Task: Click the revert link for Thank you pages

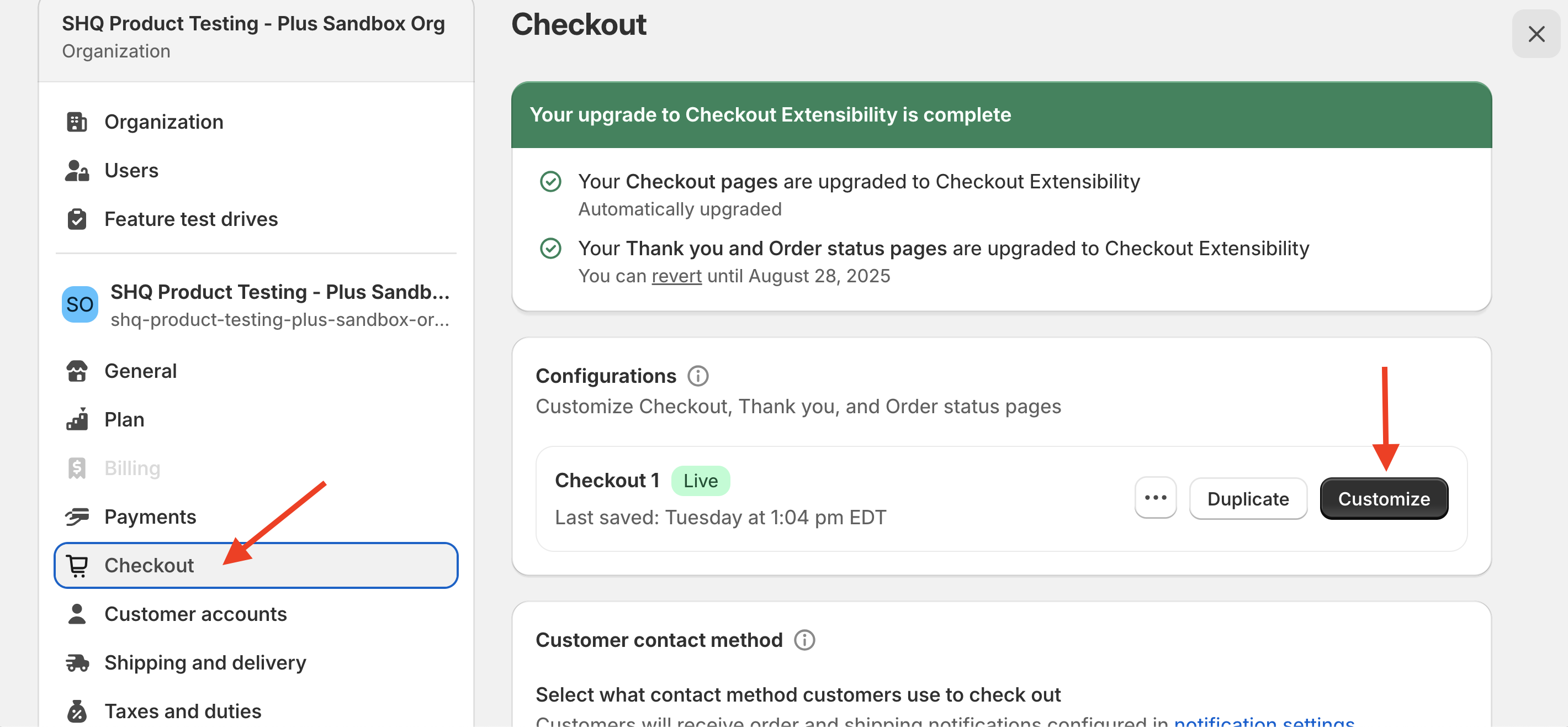Action: [676, 276]
